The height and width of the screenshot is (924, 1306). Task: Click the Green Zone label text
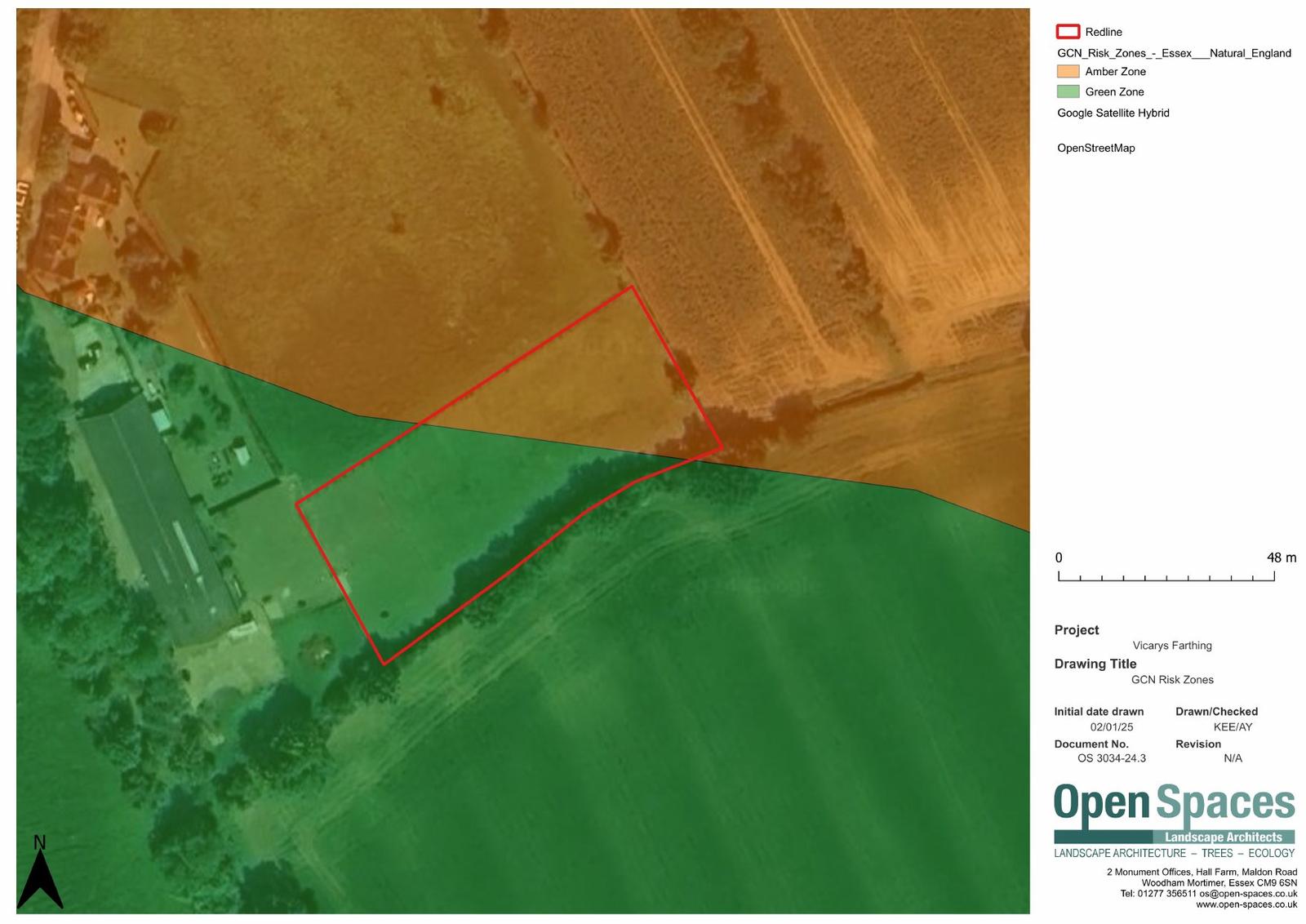click(x=1114, y=92)
